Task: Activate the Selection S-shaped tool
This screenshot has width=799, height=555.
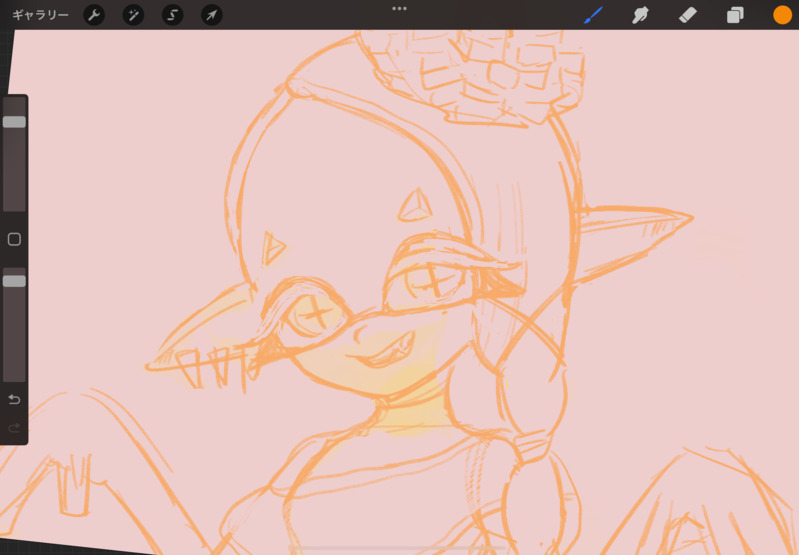Action: tap(172, 15)
